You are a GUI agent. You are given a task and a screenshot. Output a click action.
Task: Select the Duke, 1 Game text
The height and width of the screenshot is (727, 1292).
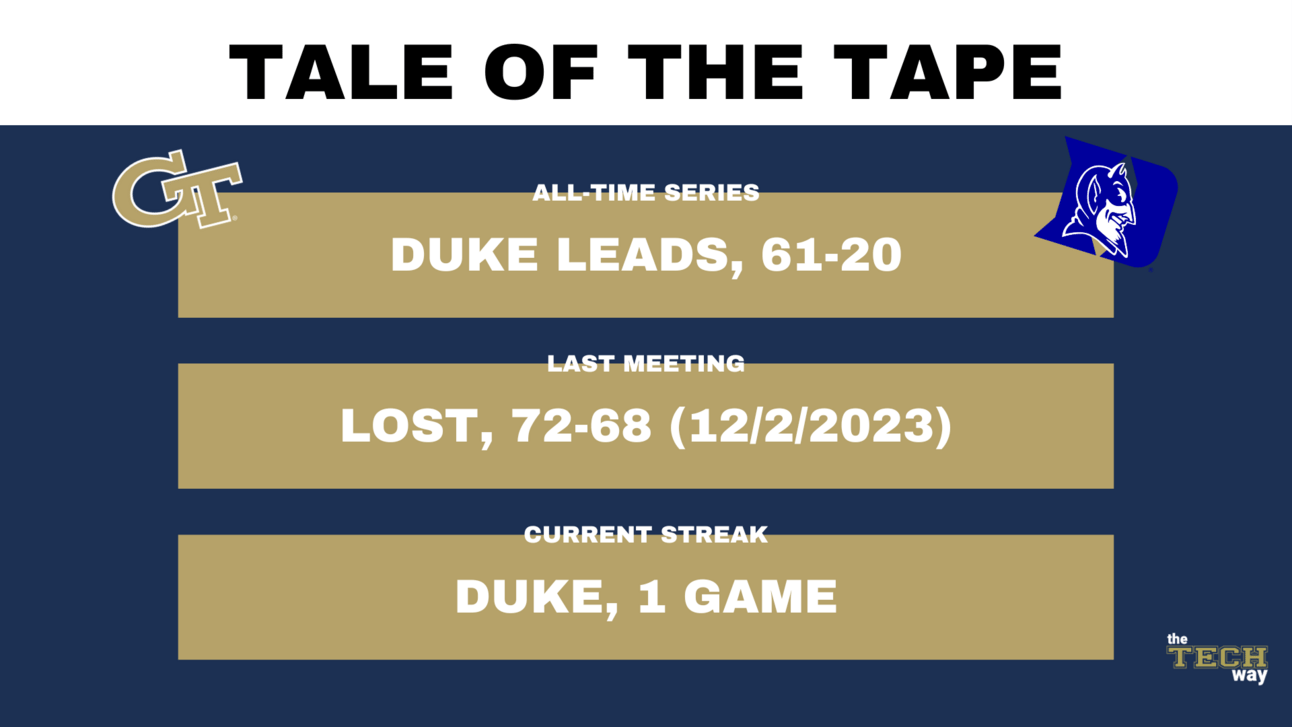pos(646,598)
